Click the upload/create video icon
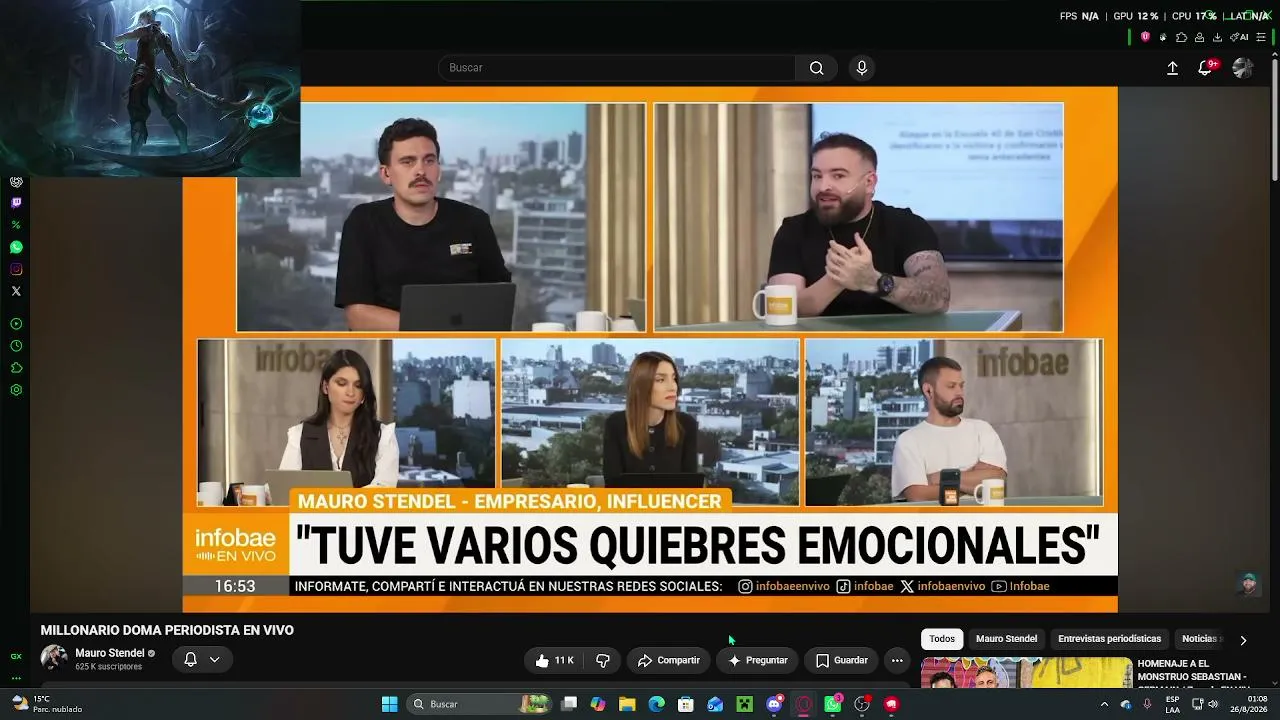This screenshot has width=1280, height=720. tap(1173, 68)
